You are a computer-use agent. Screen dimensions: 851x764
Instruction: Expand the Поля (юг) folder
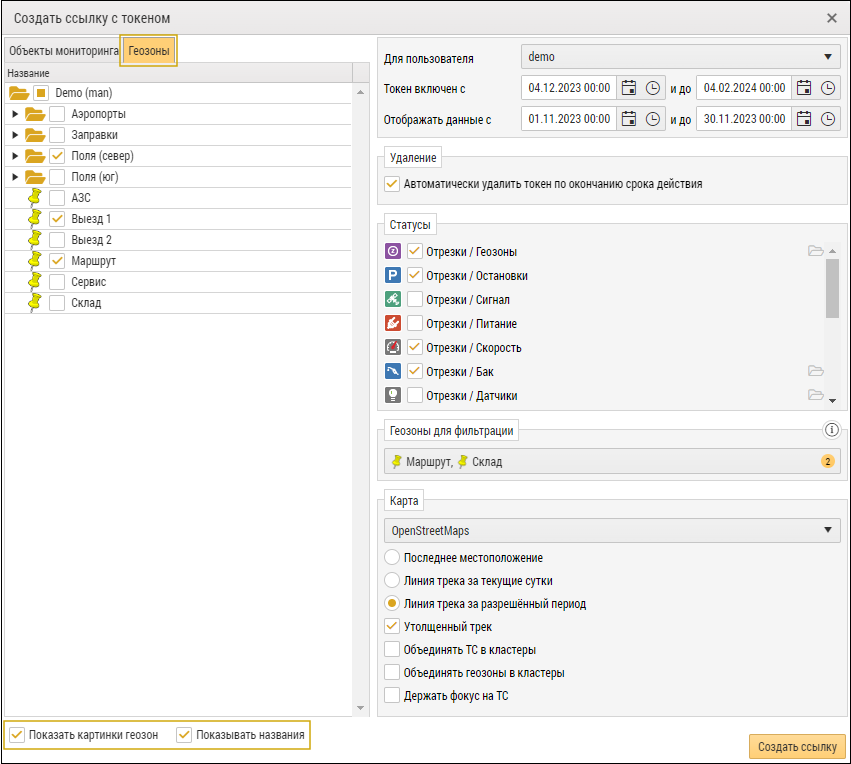[x=15, y=177]
